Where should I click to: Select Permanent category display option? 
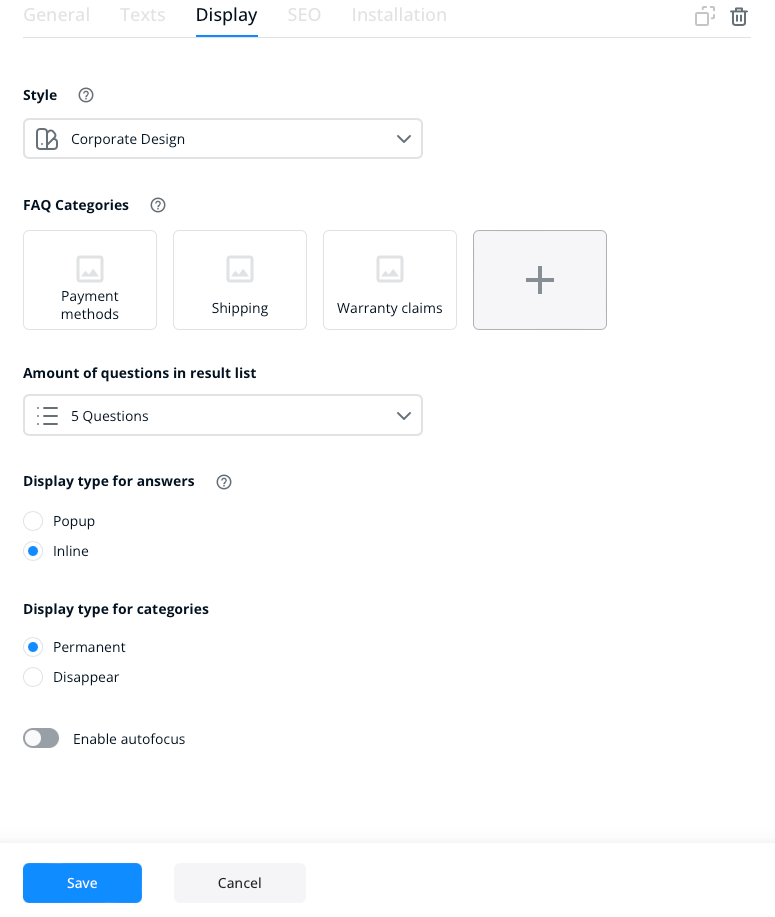(33, 647)
